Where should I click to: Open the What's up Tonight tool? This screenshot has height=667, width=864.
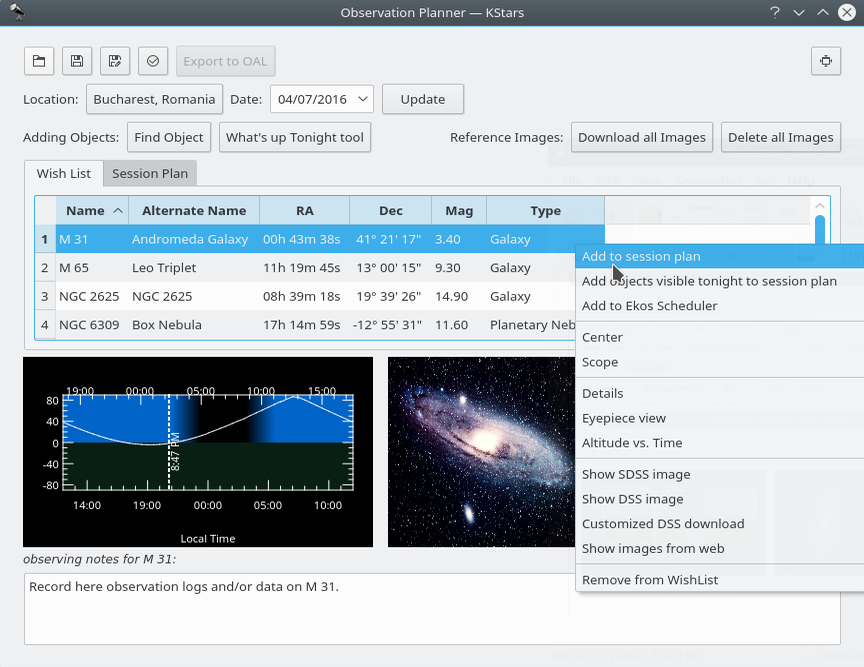(x=294, y=137)
